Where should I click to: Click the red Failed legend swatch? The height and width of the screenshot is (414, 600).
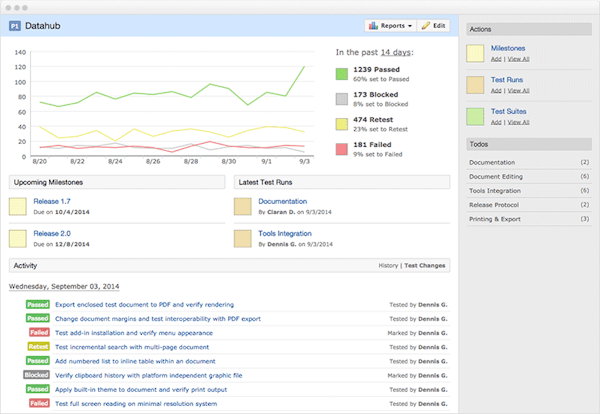(342, 150)
